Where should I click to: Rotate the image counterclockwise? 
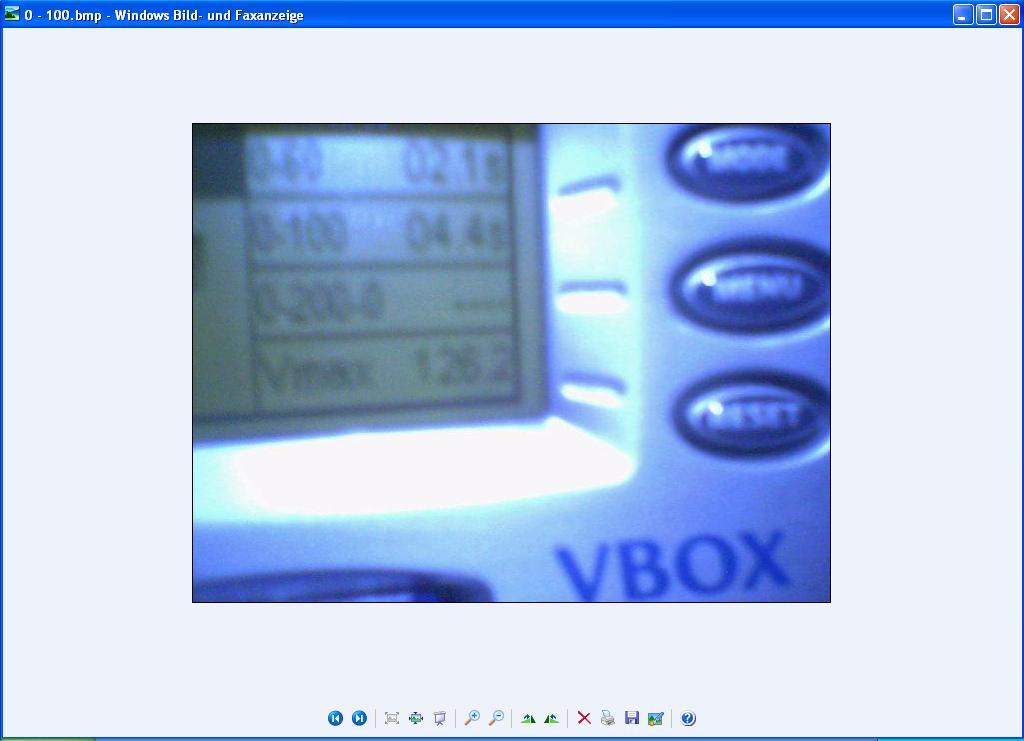pyautogui.click(x=551, y=718)
